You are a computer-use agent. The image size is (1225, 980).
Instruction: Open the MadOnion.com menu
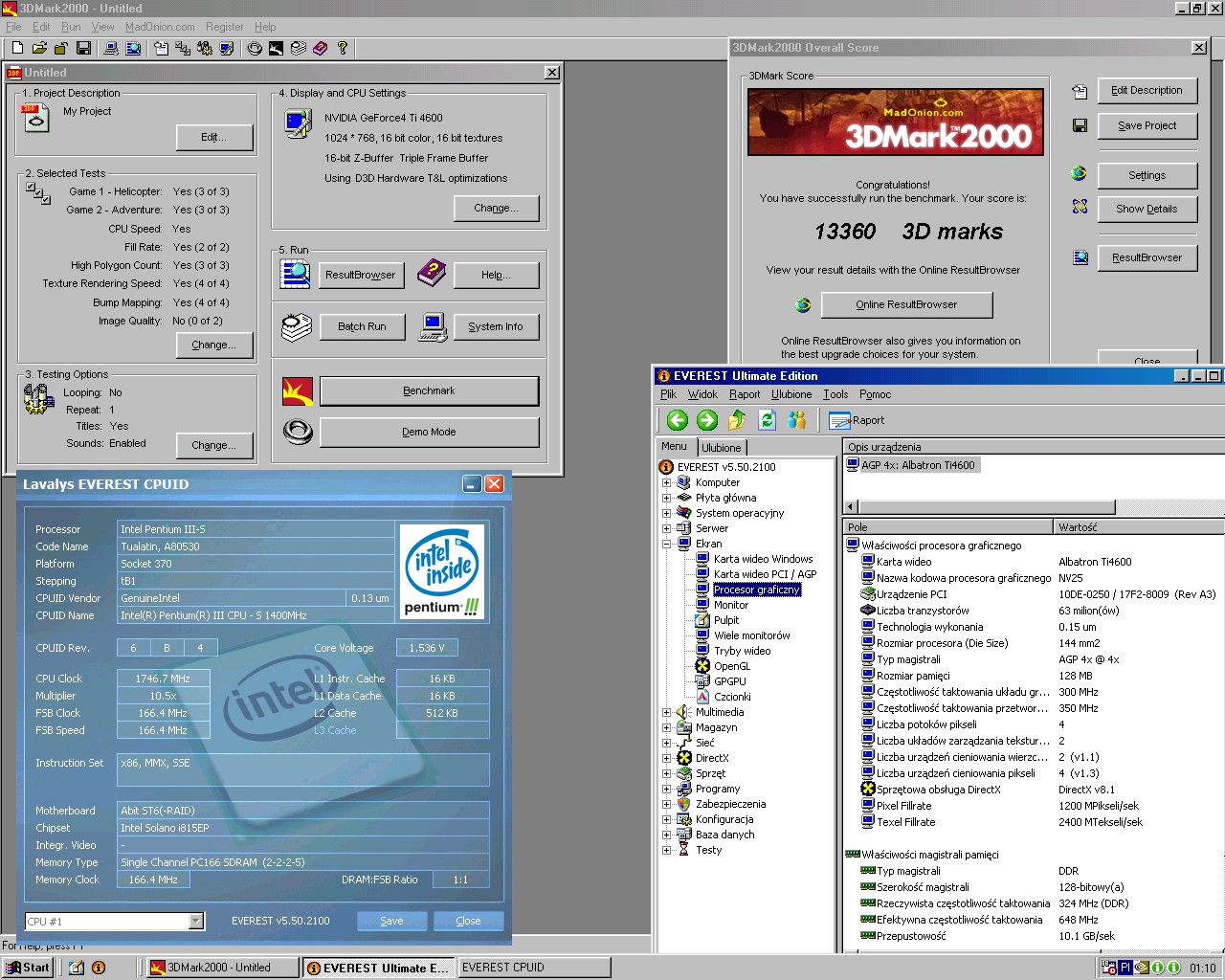pyautogui.click(x=160, y=27)
